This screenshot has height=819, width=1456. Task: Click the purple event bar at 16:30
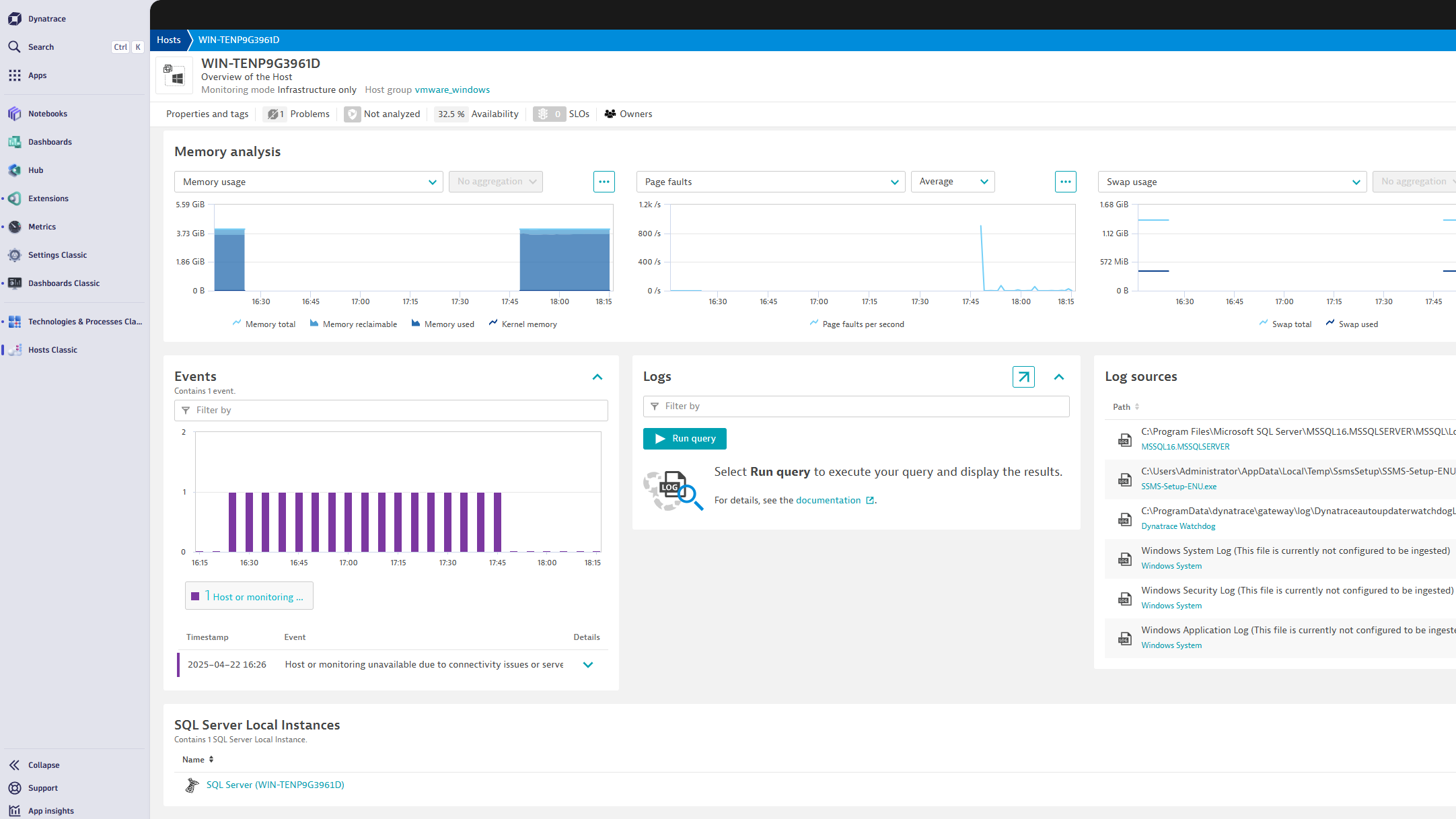(249, 522)
